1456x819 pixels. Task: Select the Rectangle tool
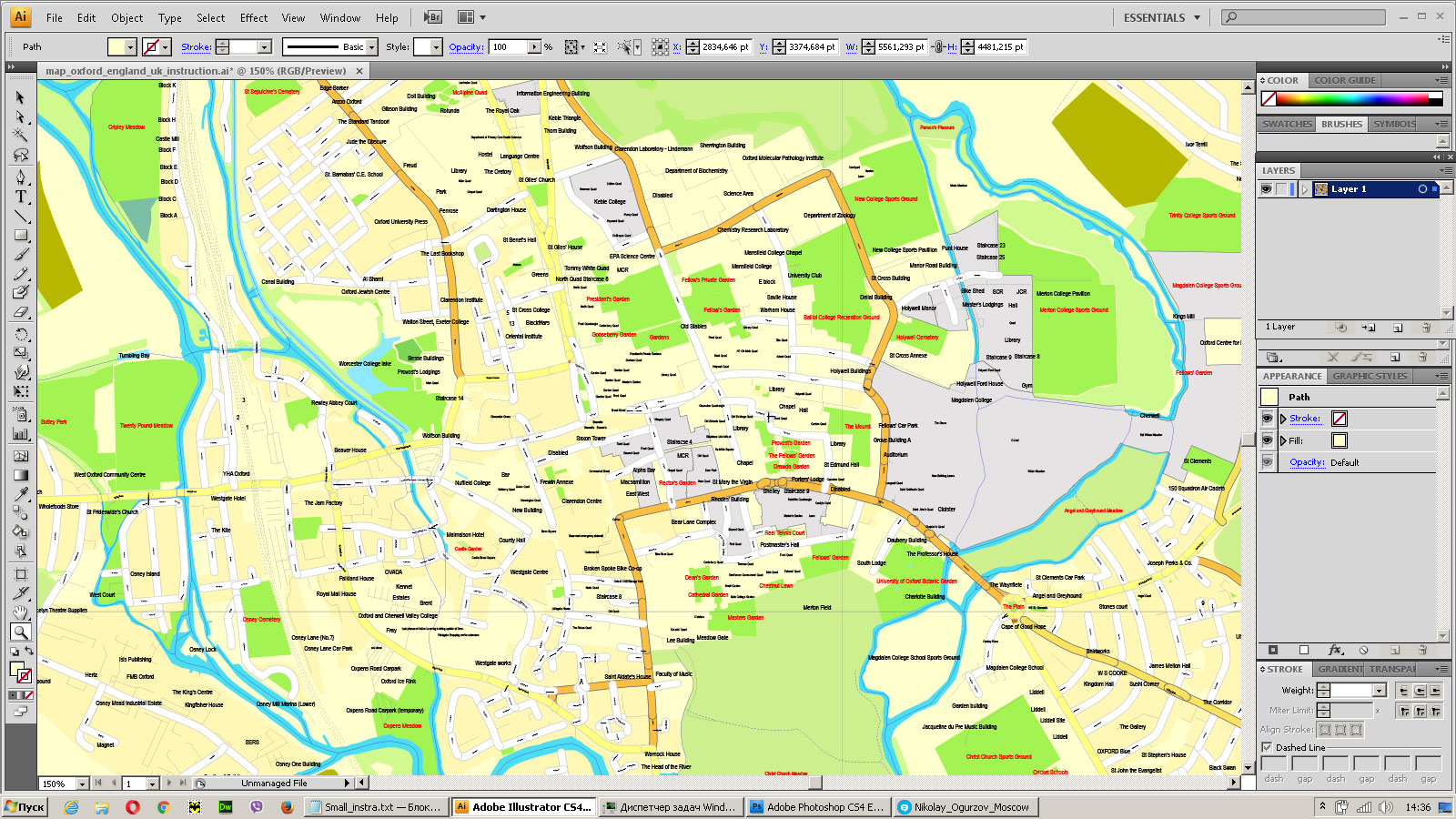[x=21, y=235]
